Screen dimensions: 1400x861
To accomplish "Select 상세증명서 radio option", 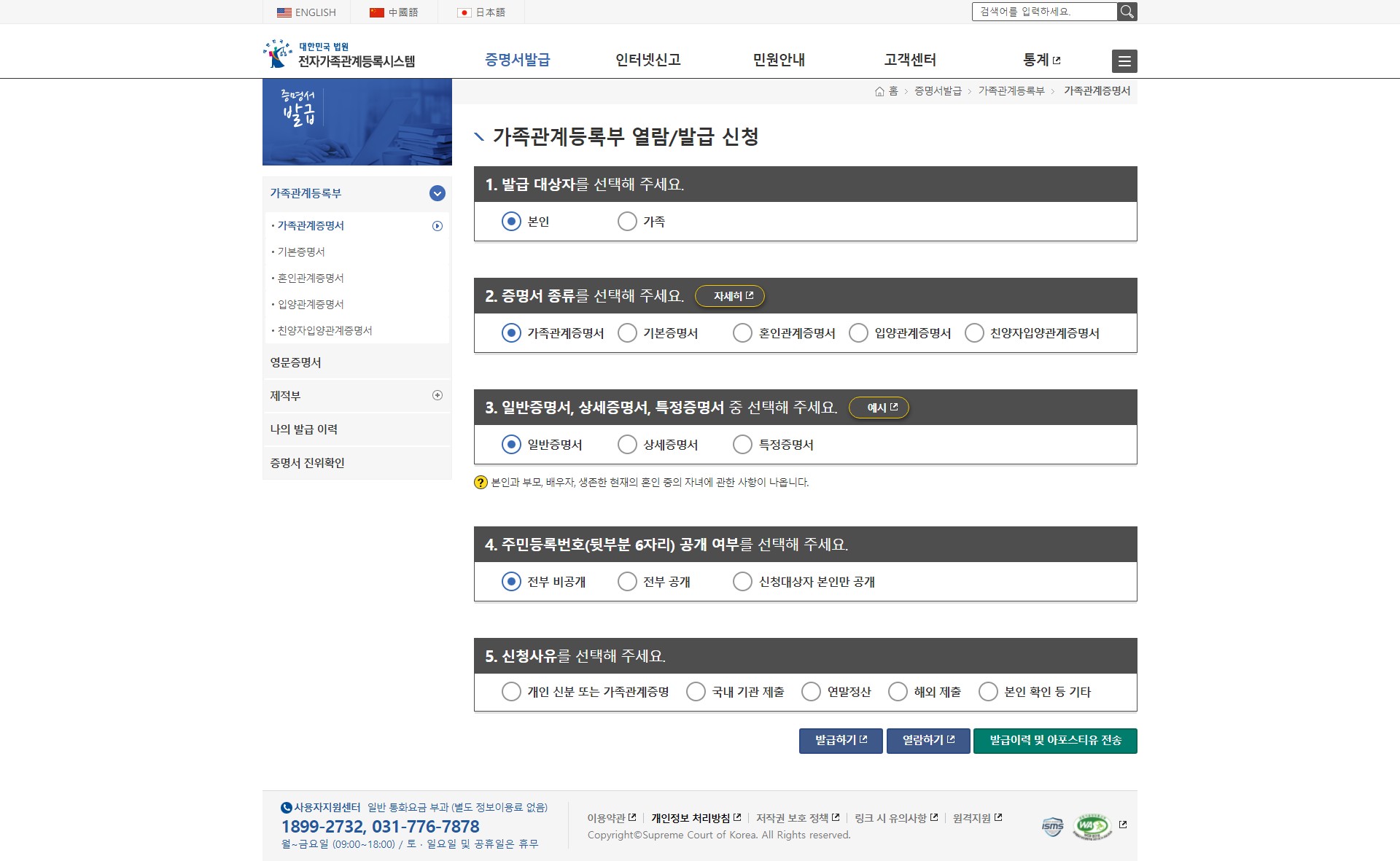I will (627, 445).
